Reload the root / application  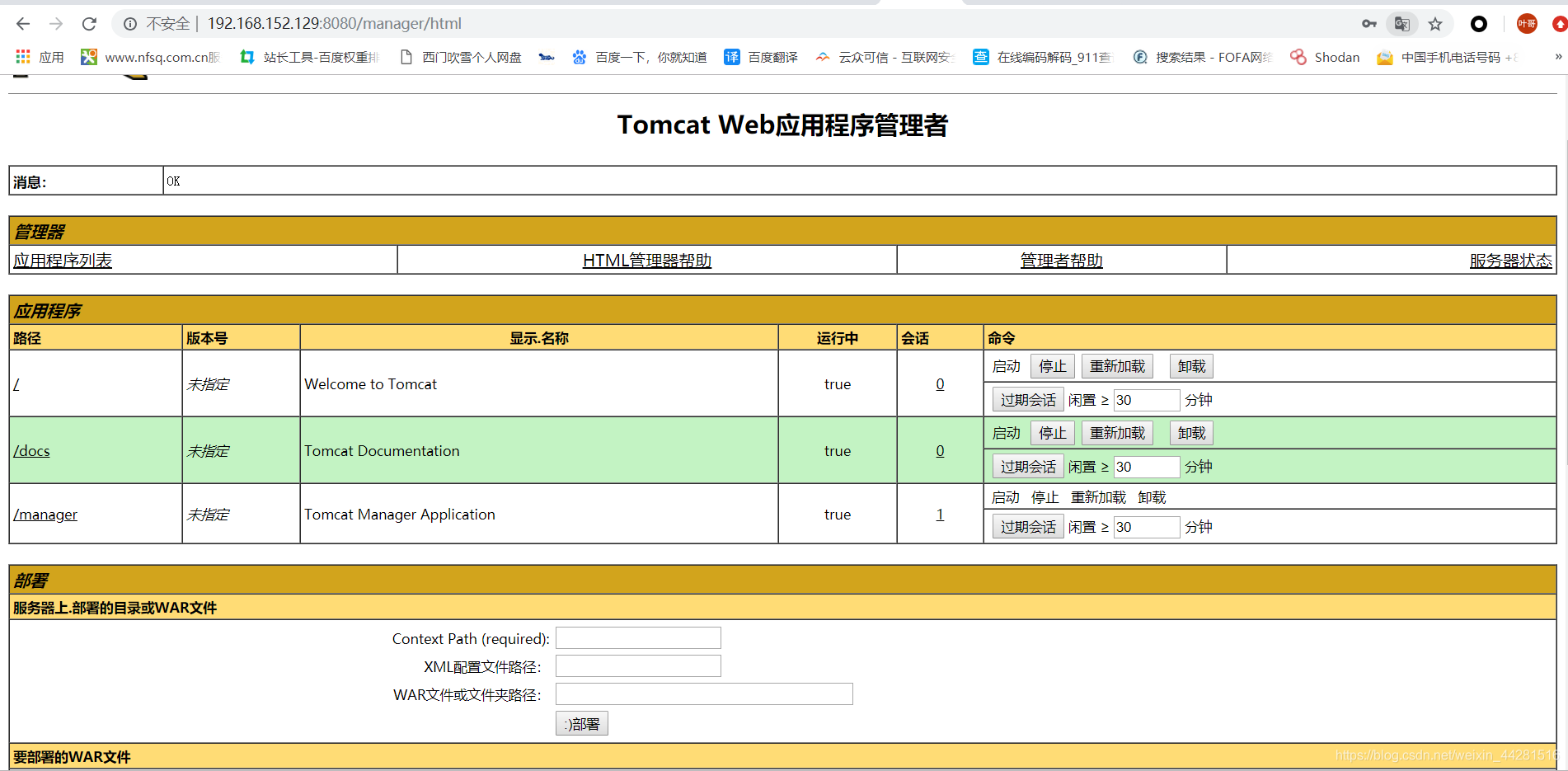point(1117,366)
